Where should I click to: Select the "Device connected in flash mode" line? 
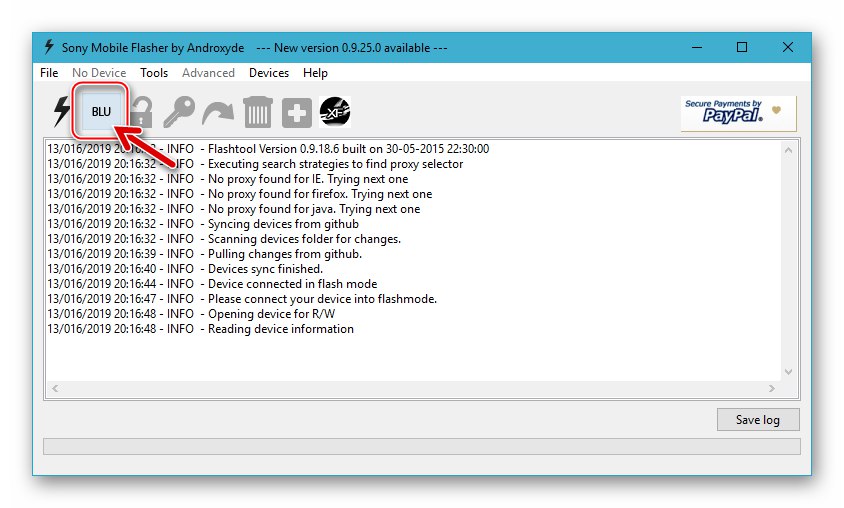(x=212, y=284)
